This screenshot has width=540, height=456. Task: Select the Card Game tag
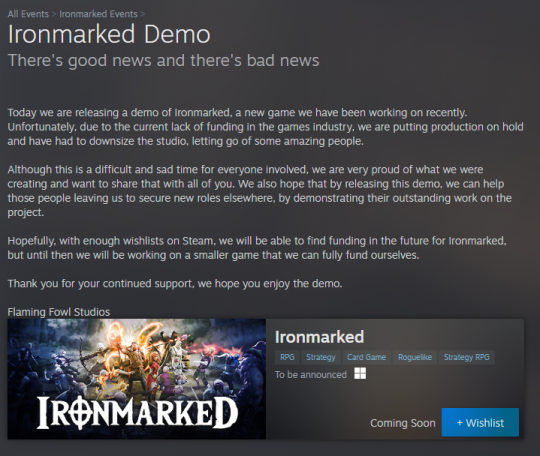[366, 357]
